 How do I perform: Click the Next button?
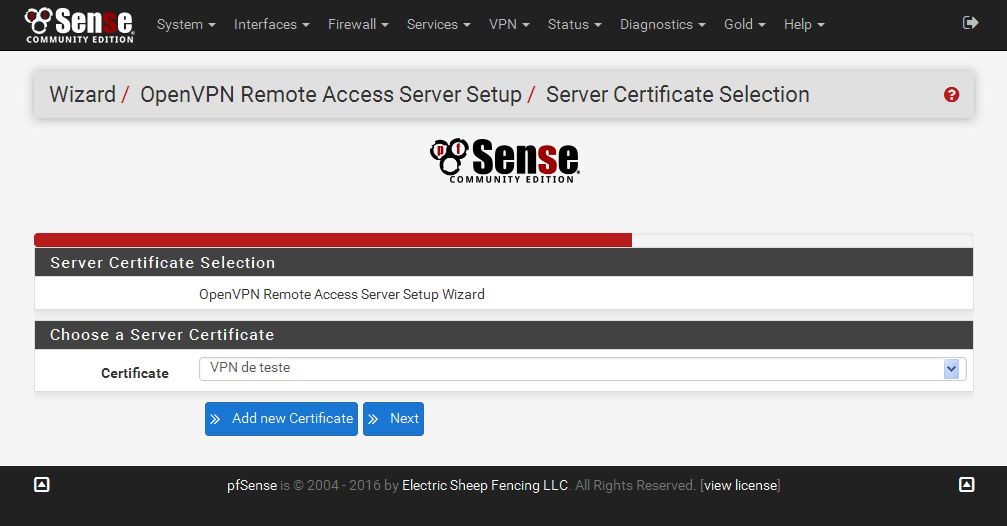click(393, 419)
